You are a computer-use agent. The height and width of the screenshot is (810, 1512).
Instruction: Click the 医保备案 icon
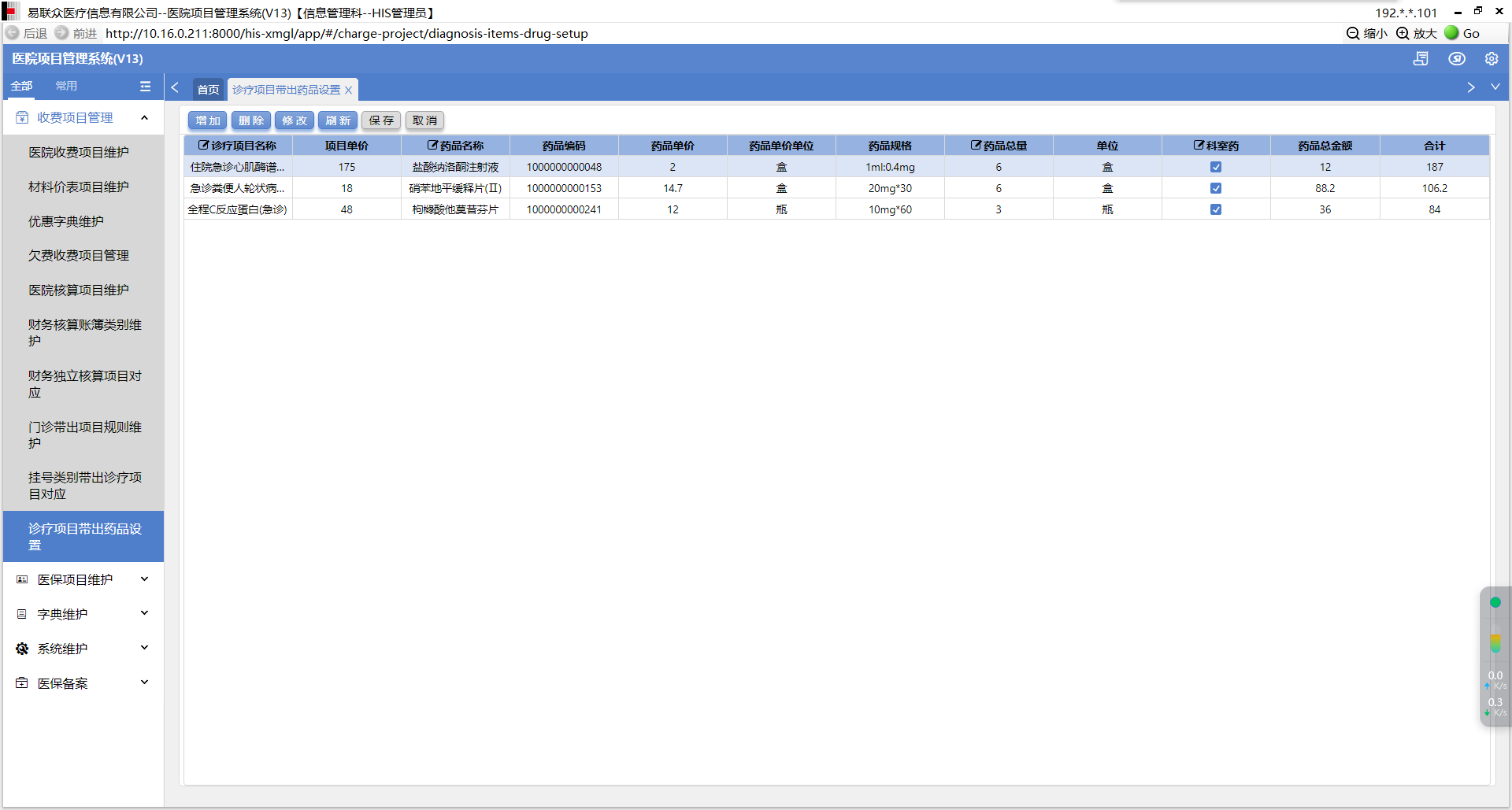[x=22, y=683]
